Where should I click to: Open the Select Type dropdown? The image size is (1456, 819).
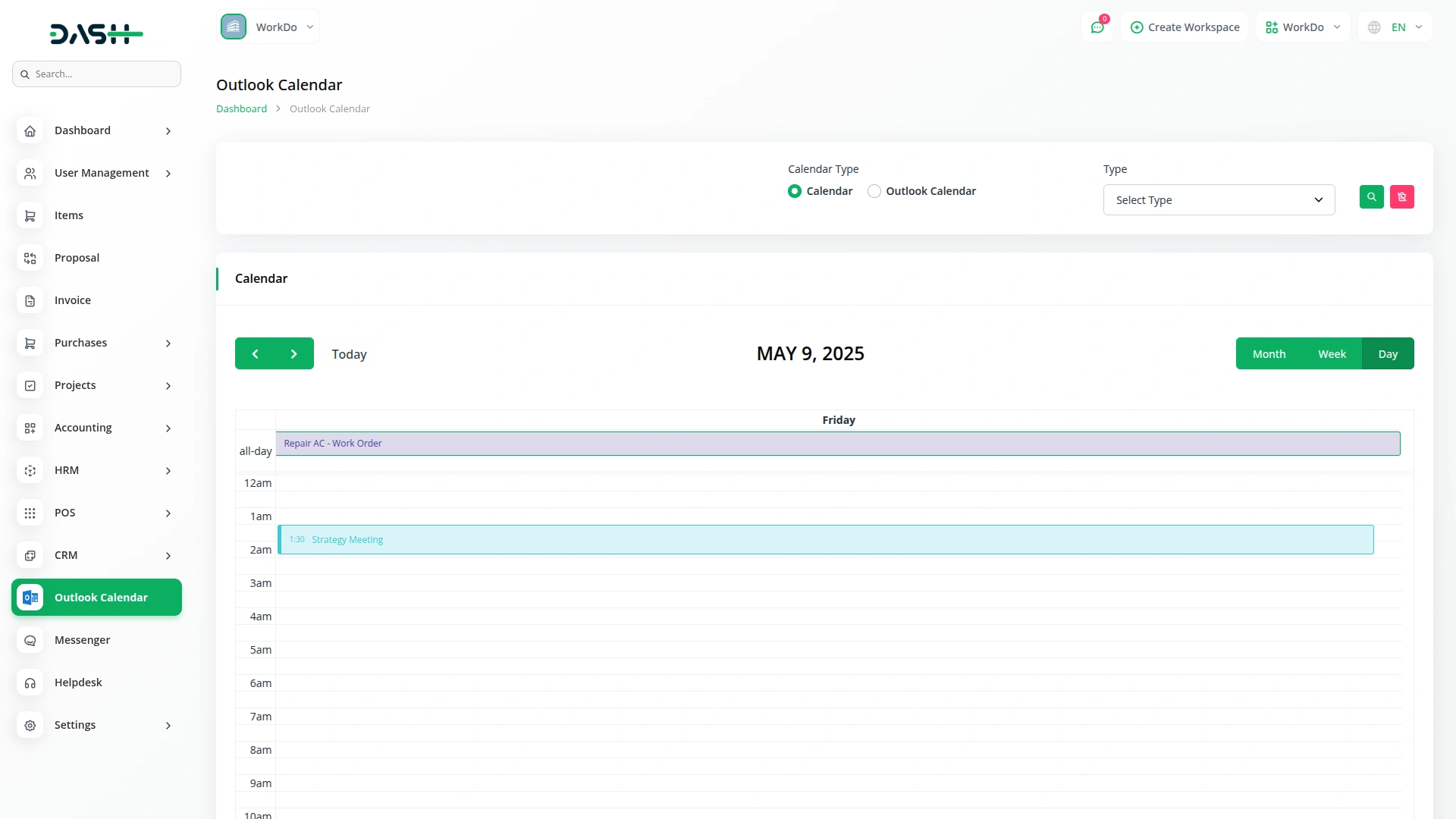1219,200
